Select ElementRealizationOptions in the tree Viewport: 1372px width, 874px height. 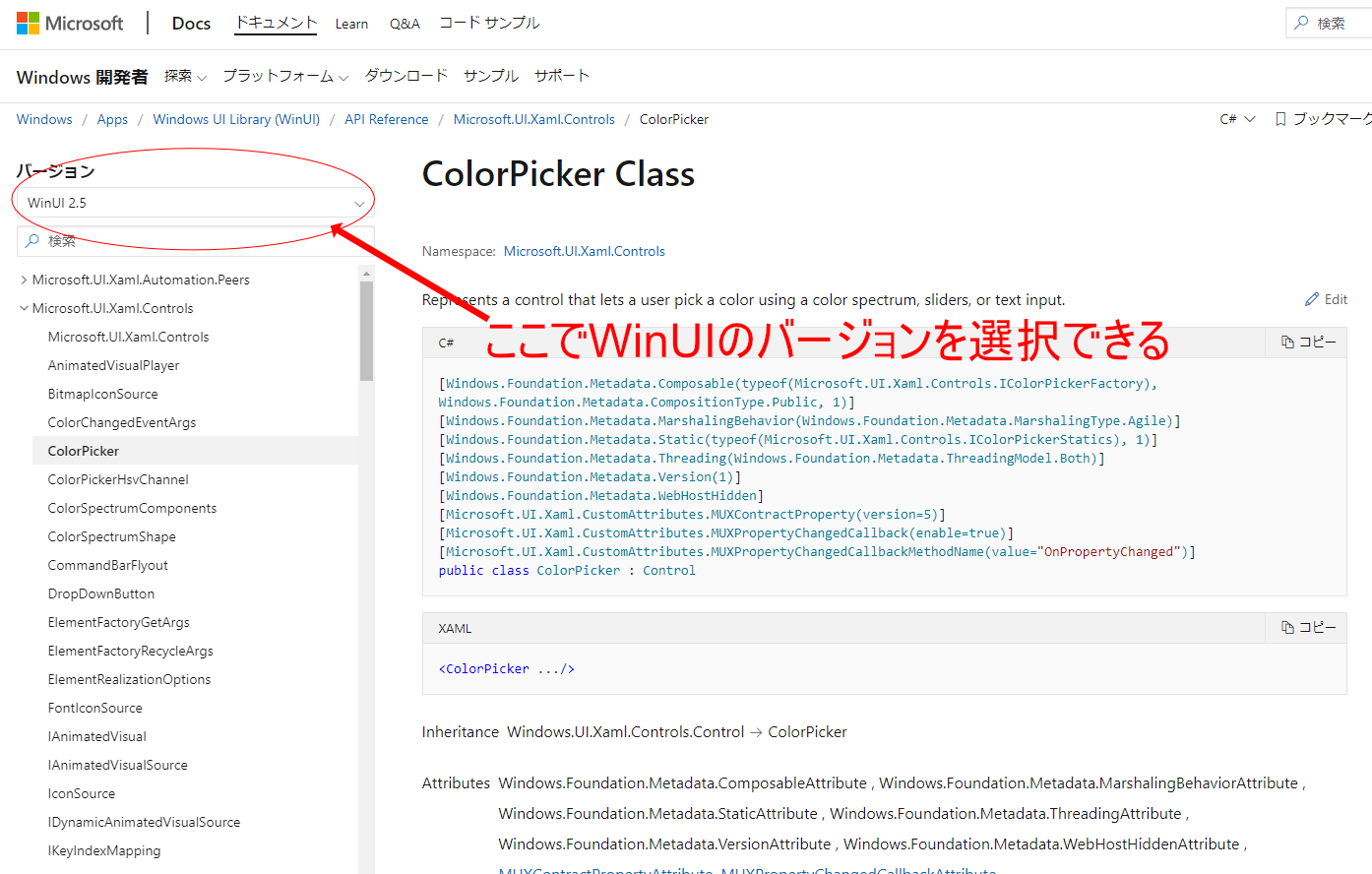click(130, 679)
